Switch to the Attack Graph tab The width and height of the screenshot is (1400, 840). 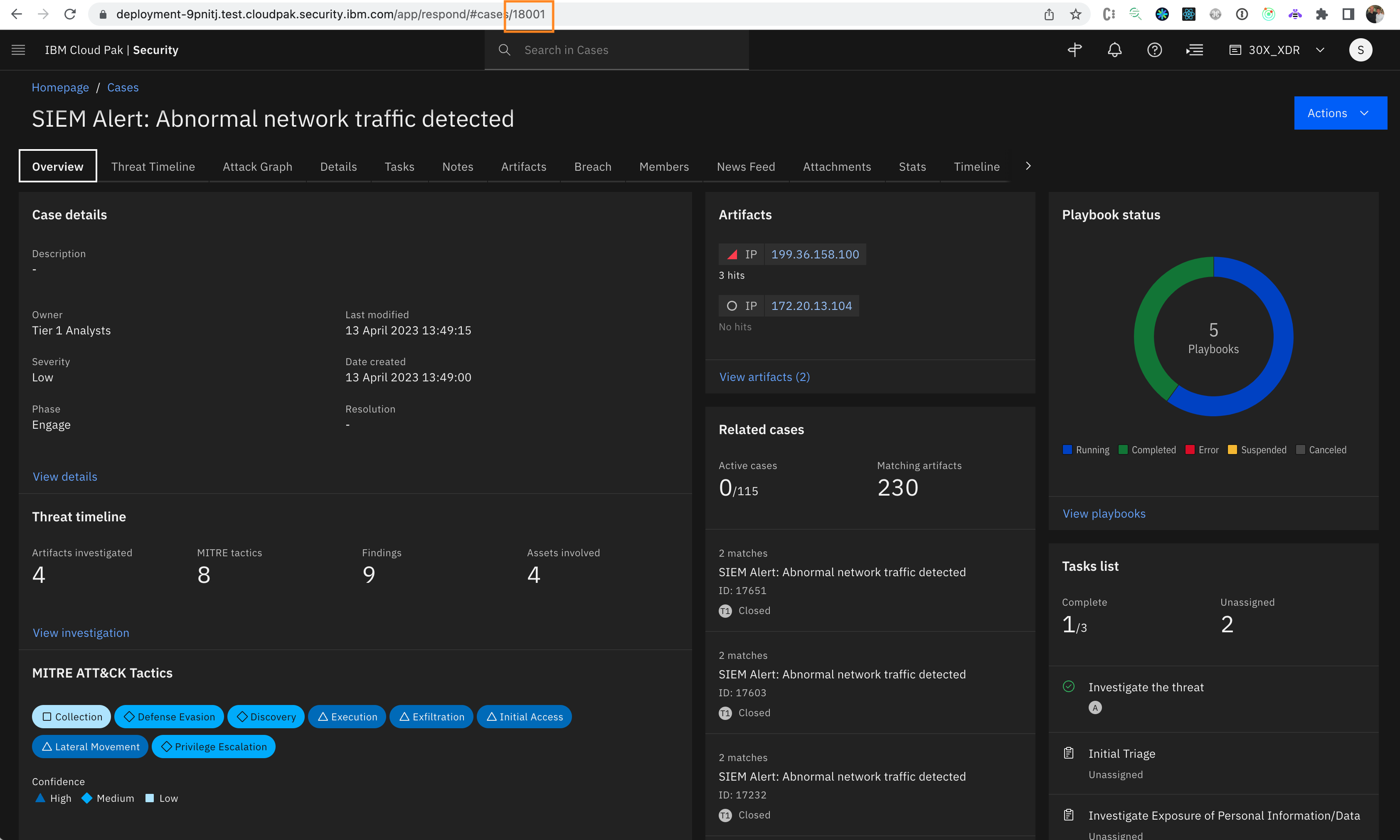[257, 167]
